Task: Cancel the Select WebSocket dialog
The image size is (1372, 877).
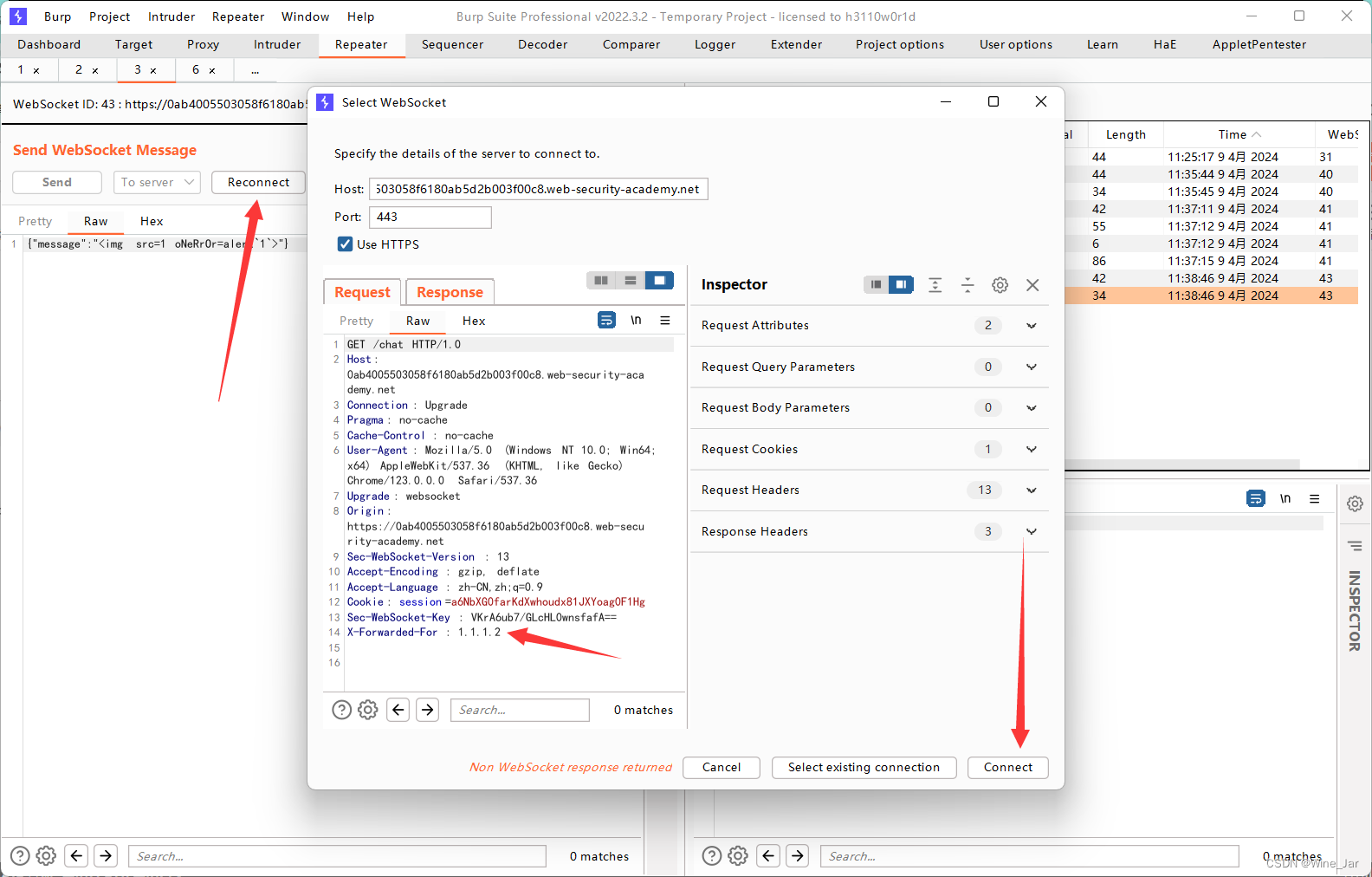Action: point(722,767)
